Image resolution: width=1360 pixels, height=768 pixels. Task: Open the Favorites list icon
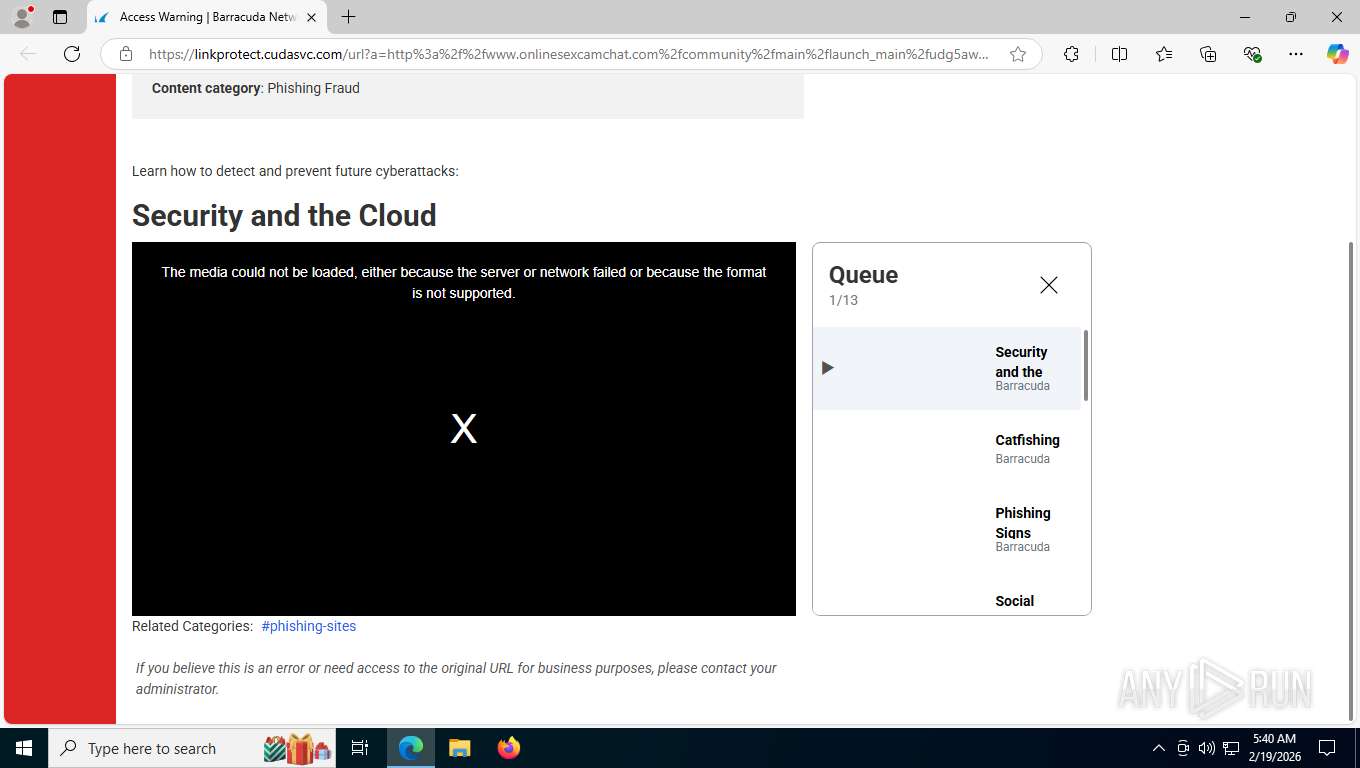coord(1164,54)
